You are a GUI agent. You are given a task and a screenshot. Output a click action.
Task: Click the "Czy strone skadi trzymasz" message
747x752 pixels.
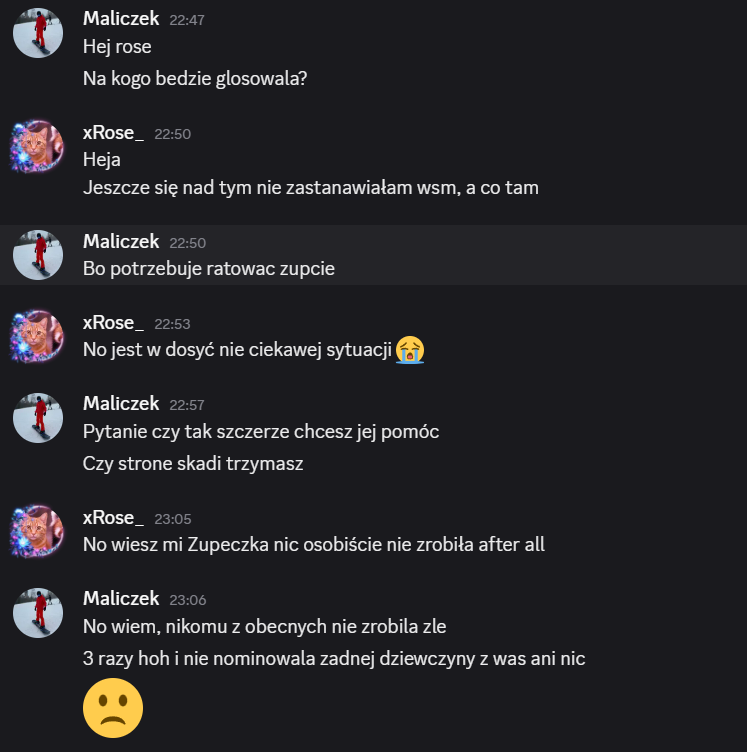(193, 463)
